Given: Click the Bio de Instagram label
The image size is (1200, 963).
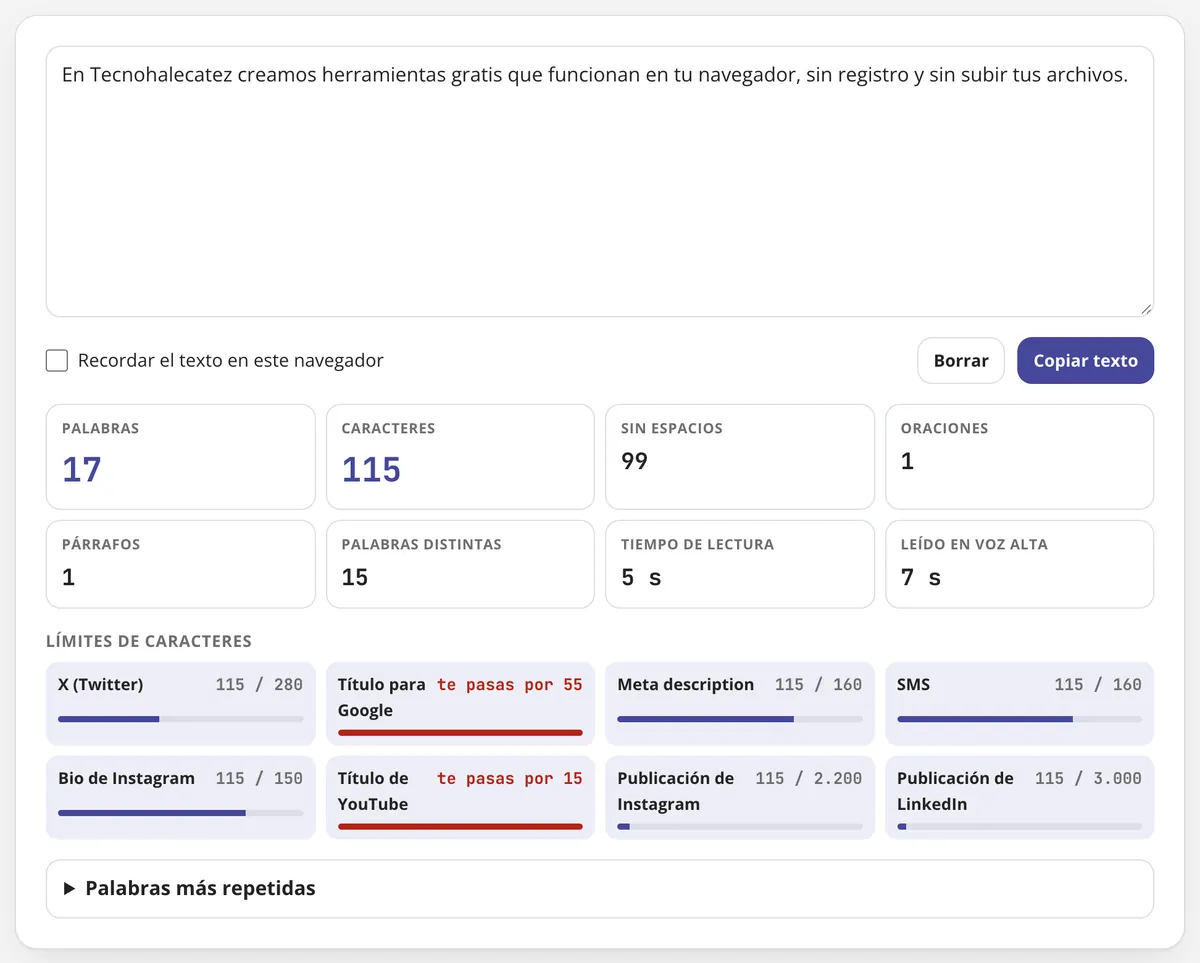Looking at the screenshot, I should click(x=127, y=778).
